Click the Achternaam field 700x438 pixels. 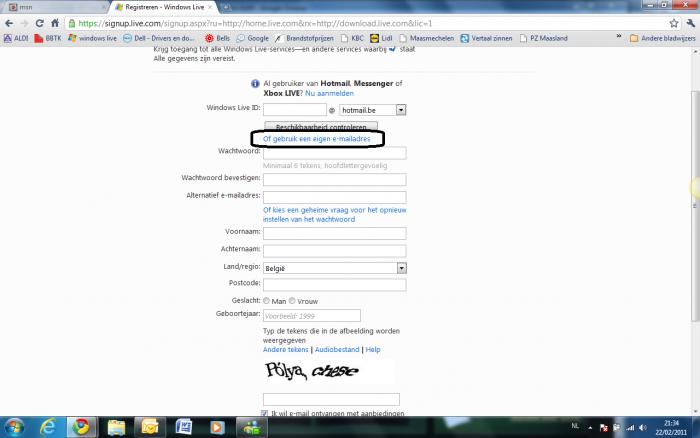tap(334, 250)
